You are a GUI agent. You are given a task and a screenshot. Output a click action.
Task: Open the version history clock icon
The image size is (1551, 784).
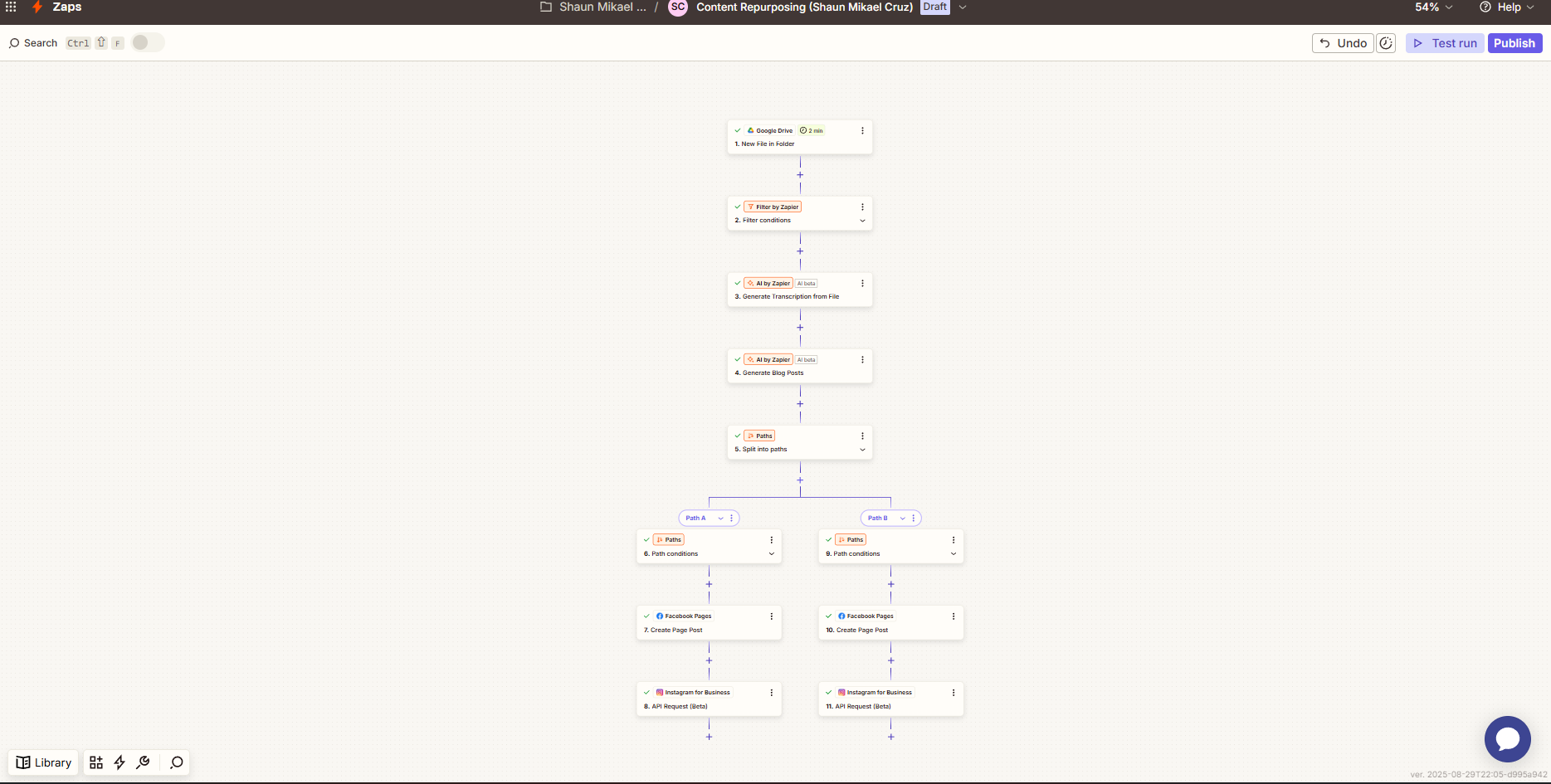click(x=1386, y=43)
